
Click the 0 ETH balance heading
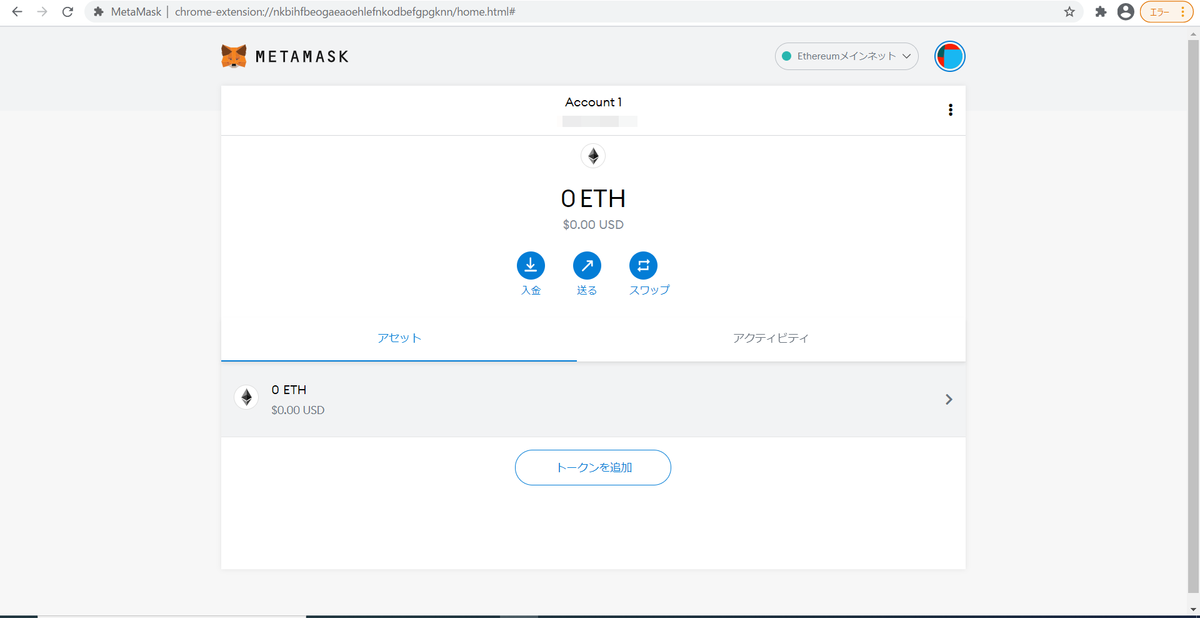(593, 199)
